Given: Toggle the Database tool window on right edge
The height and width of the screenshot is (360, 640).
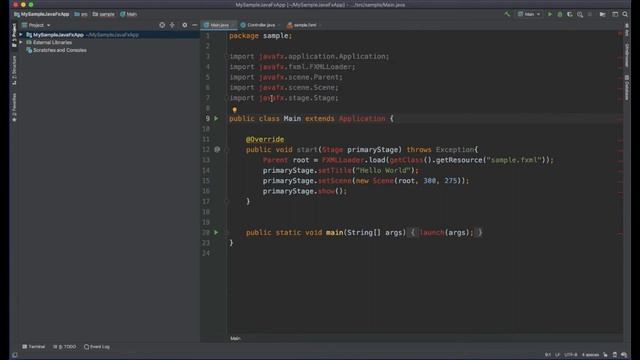Looking at the screenshot, I should [x=627, y=88].
